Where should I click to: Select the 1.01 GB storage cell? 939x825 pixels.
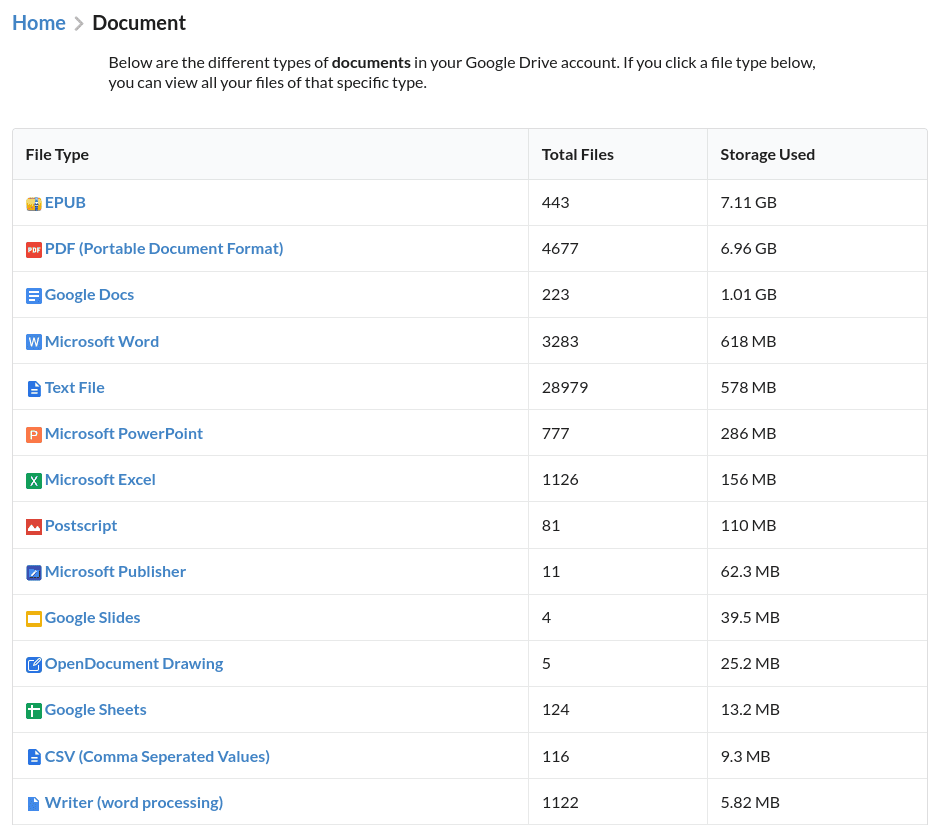click(x=817, y=295)
